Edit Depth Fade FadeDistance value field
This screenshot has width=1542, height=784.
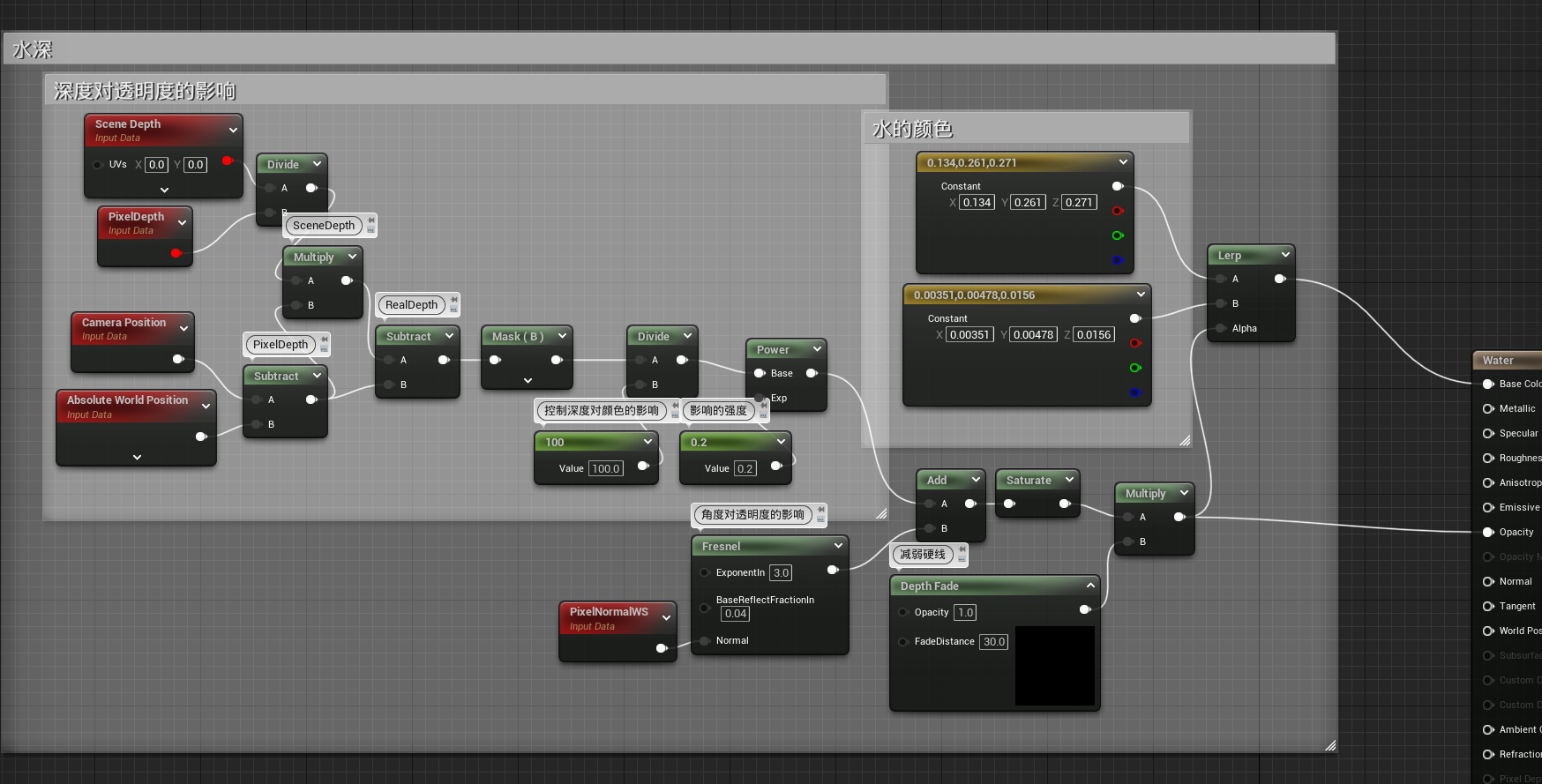click(994, 641)
